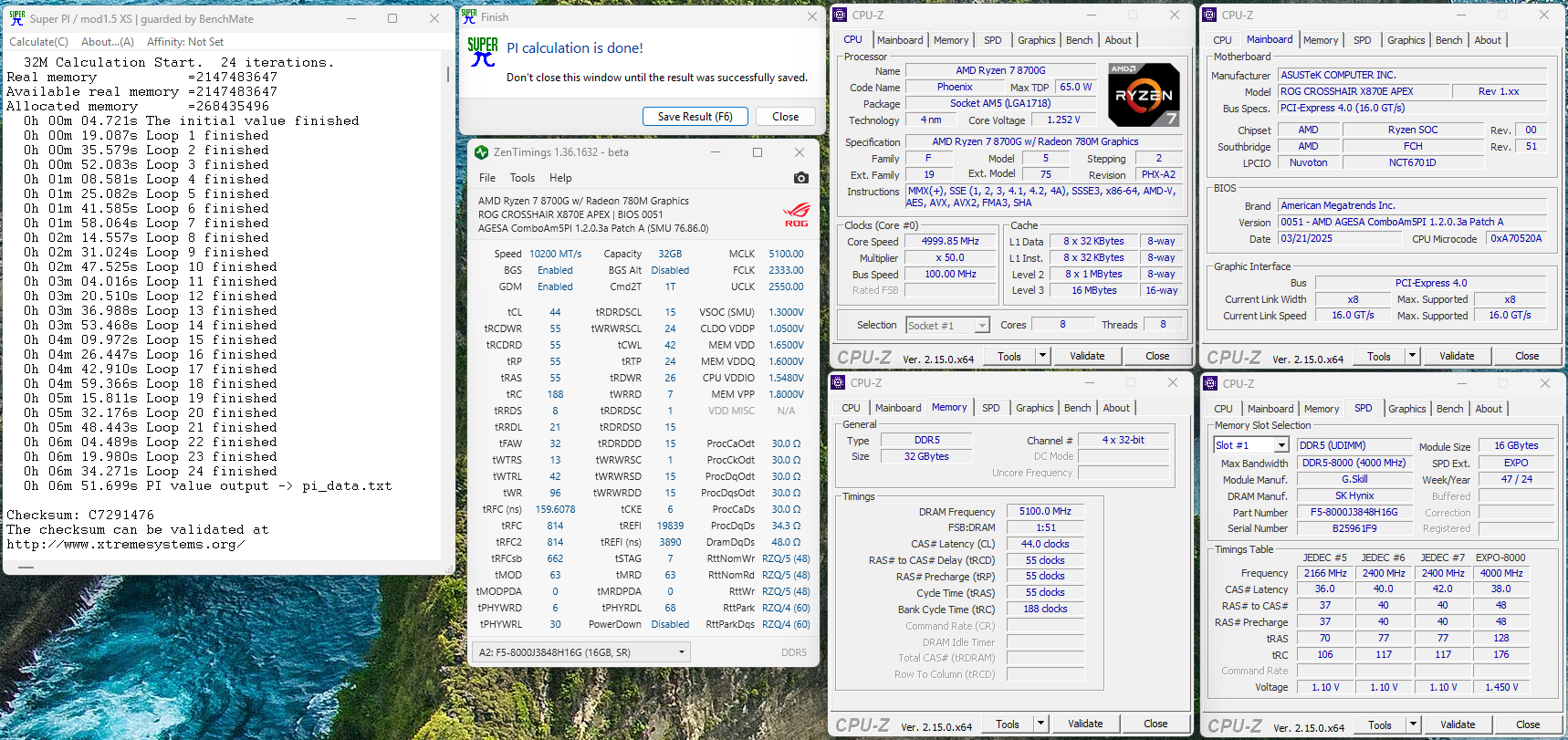Click Validate in CPU-Z Processor window

(1087, 356)
